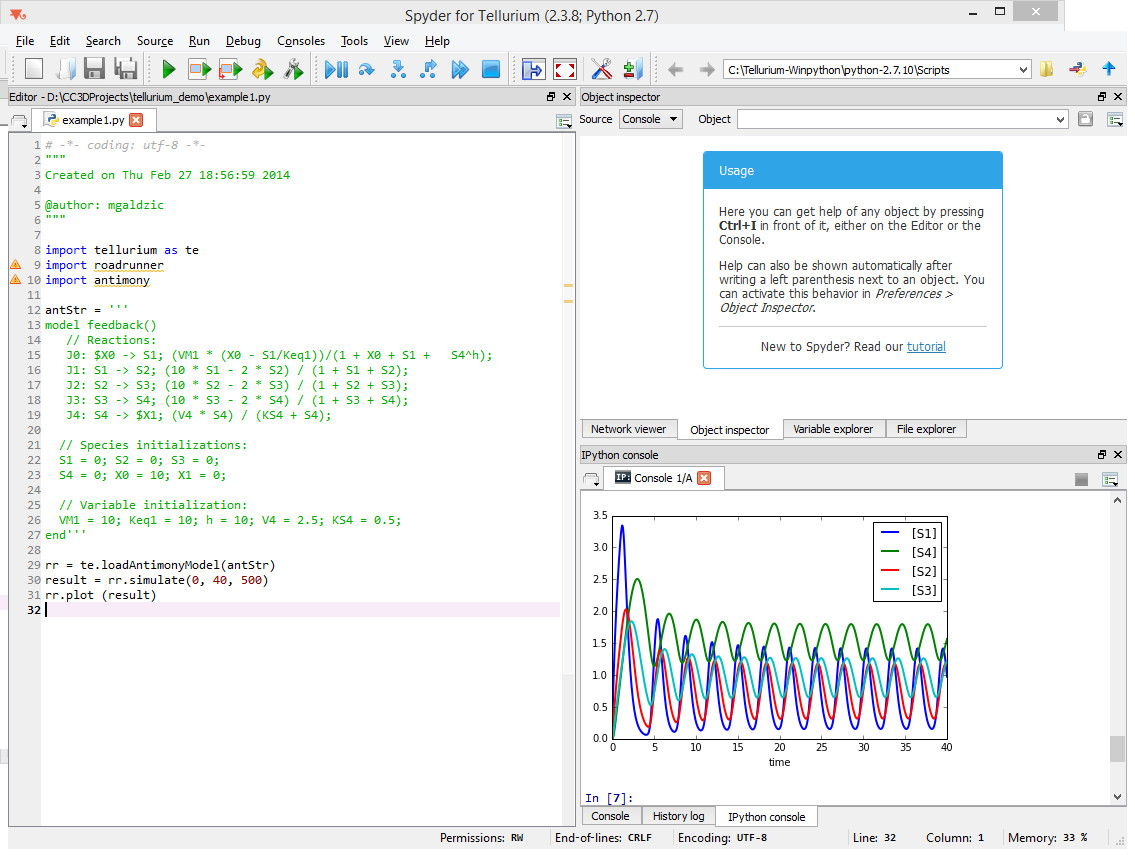Open the editor's browse tabs button
Viewport: 1135px width, 855px height.
[x=20, y=121]
